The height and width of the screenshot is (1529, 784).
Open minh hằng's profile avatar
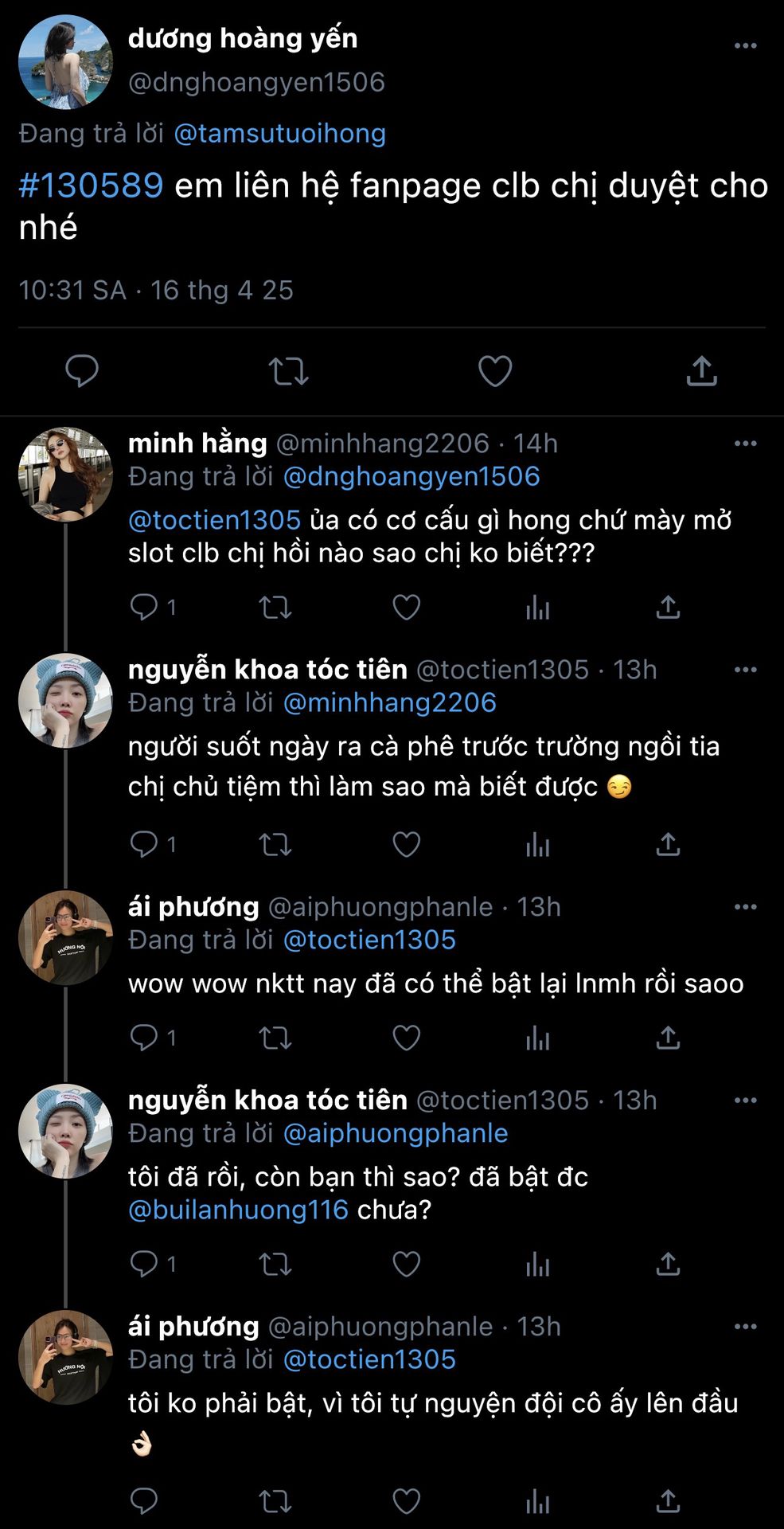[x=65, y=475]
